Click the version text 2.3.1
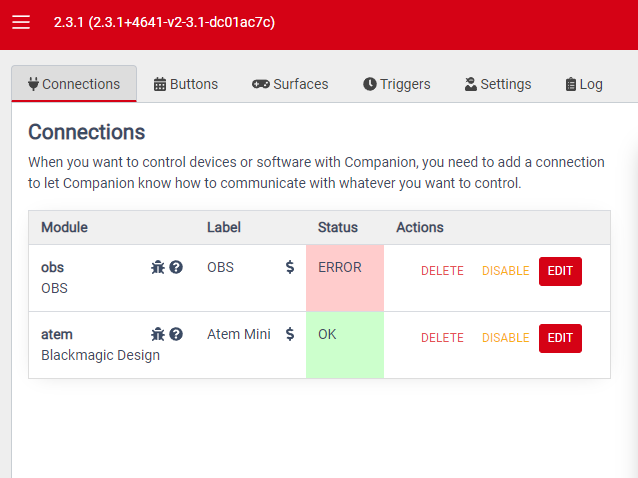 click(164, 22)
